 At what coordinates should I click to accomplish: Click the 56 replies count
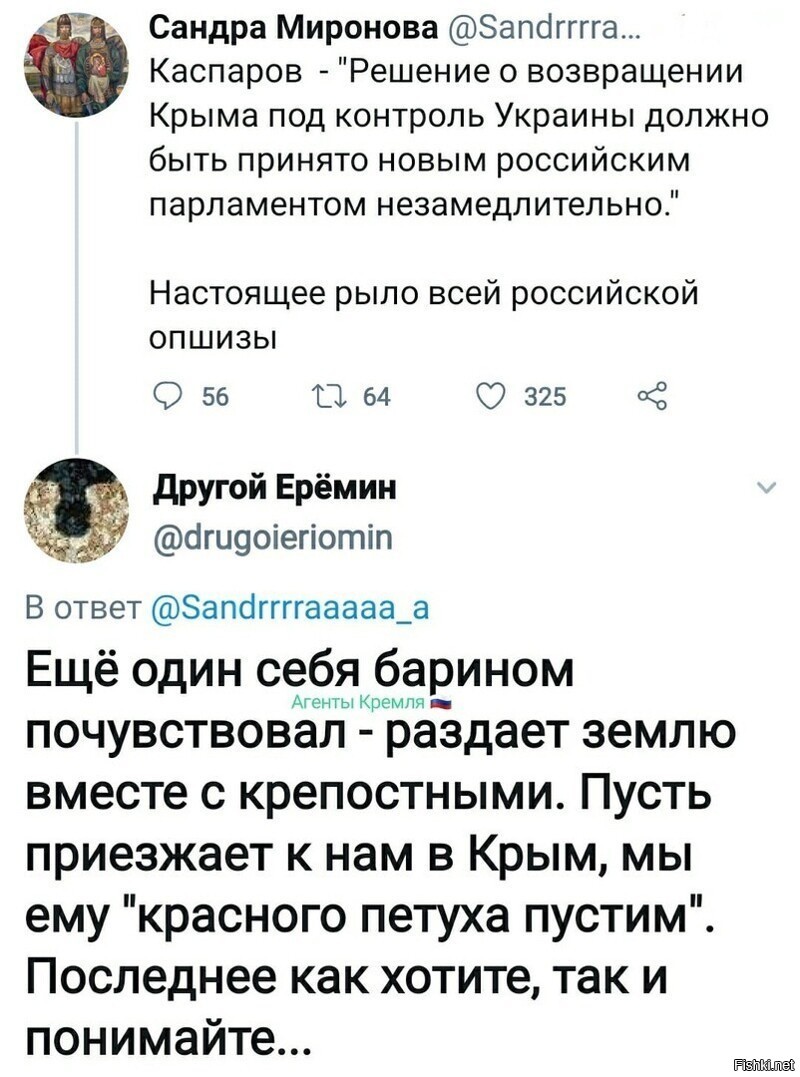[215, 397]
